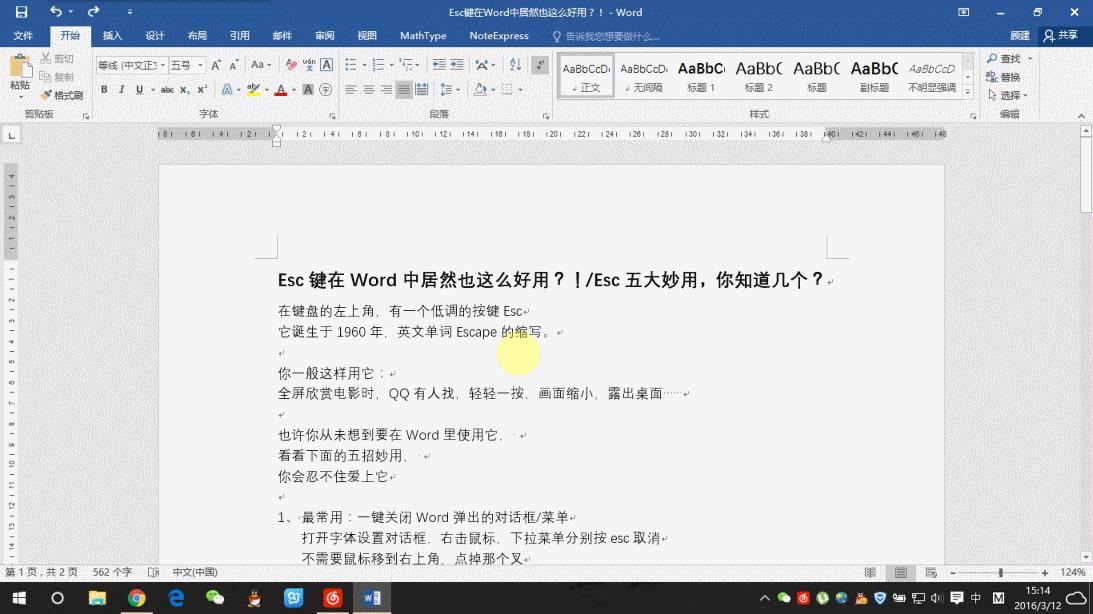This screenshot has width=1093, height=614.
Task: Apply bold formatting to text
Action: pos(104,88)
